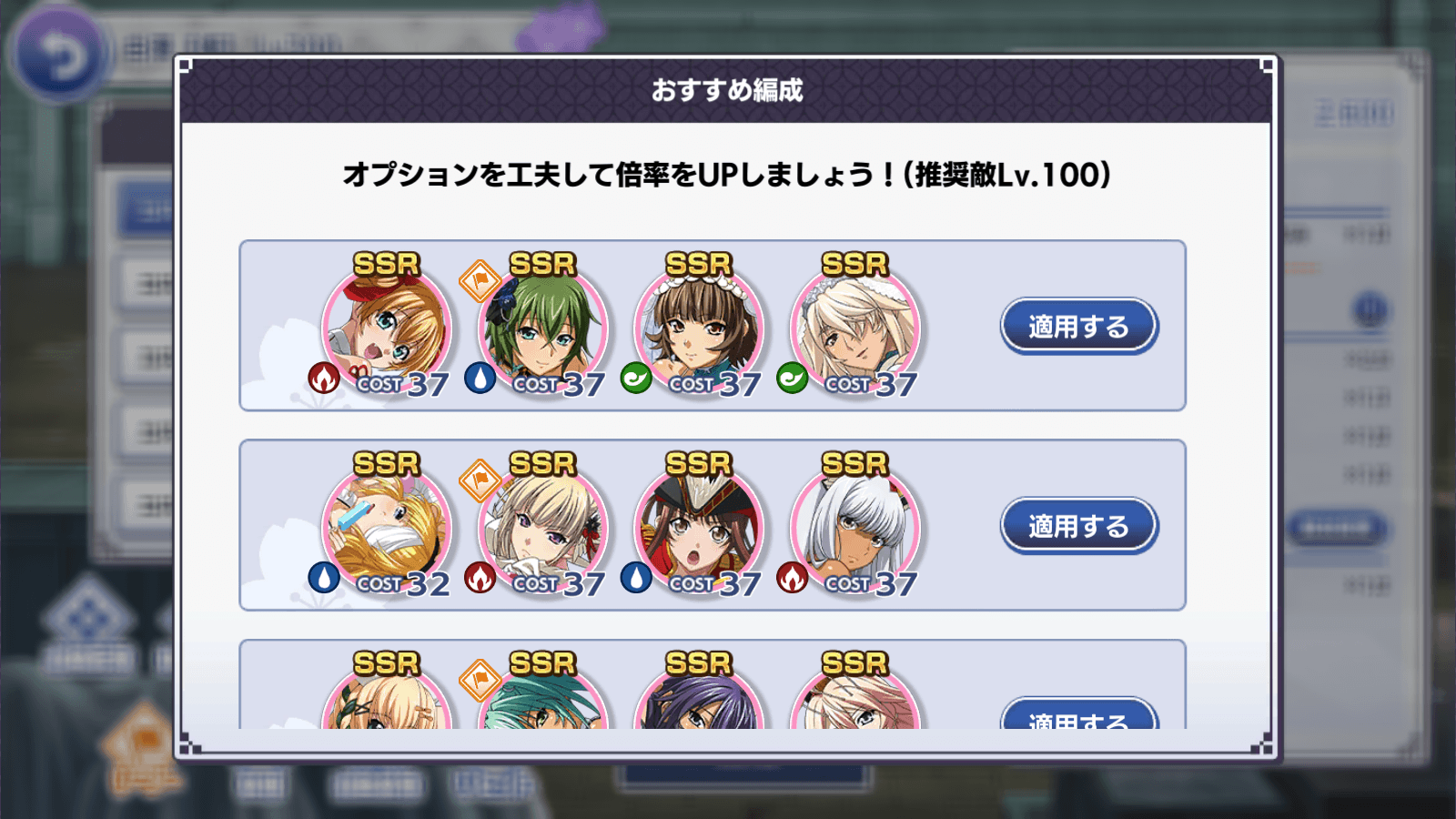Click the teal-haired SSR leader in third row
Screen dimensions: 1456x819
543,696
